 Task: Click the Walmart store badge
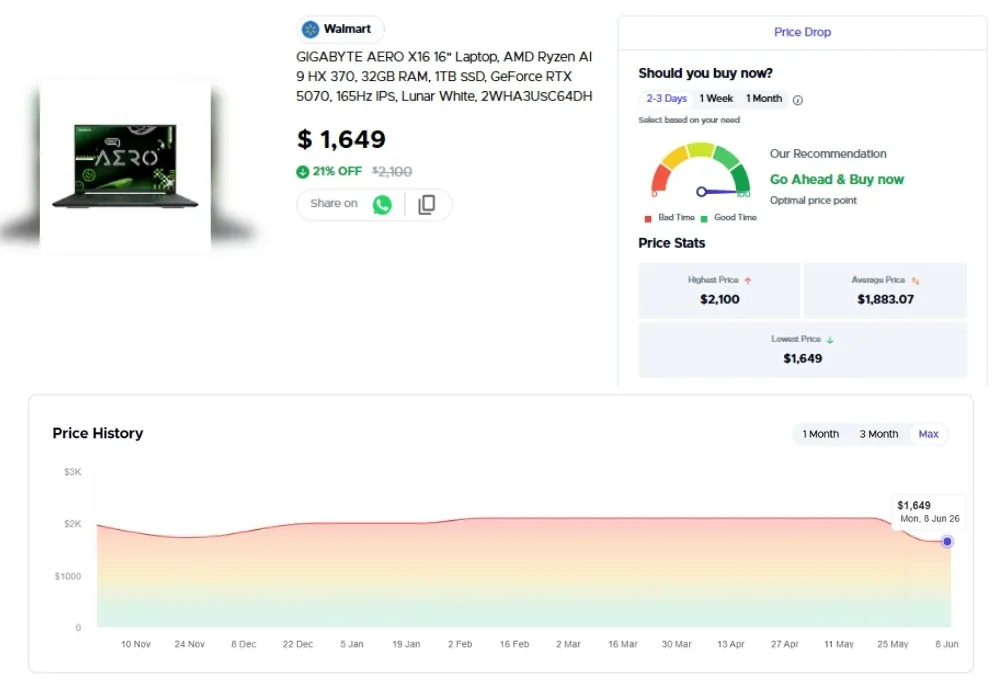pyautogui.click(x=341, y=29)
